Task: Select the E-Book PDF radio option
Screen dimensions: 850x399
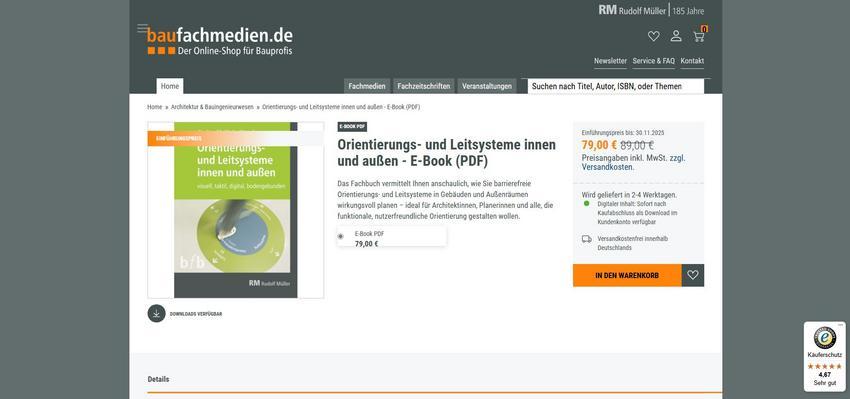Action: click(x=340, y=236)
